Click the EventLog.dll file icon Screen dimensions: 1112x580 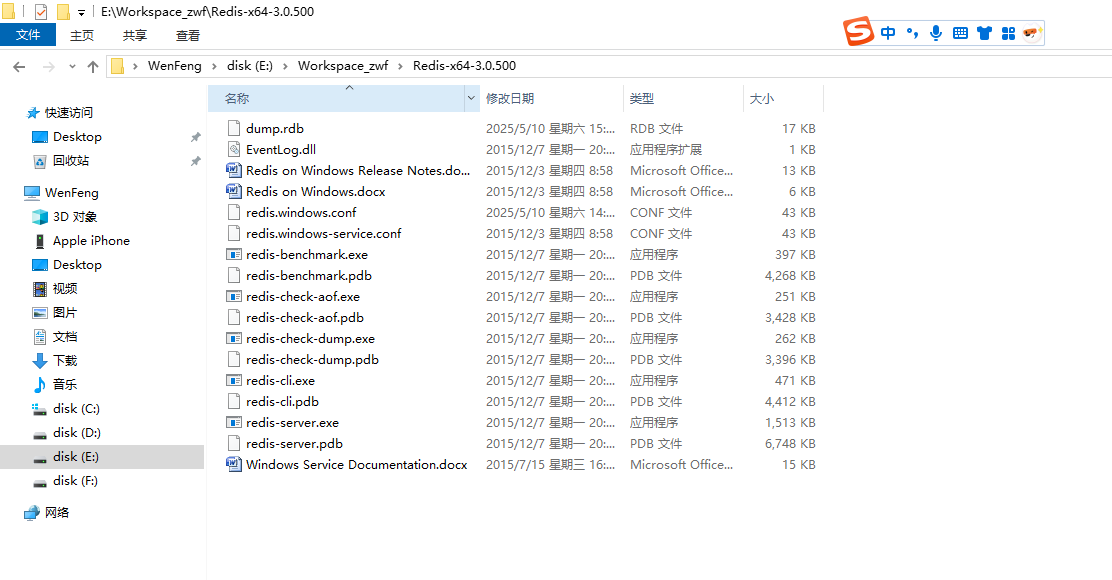(x=233, y=150)
